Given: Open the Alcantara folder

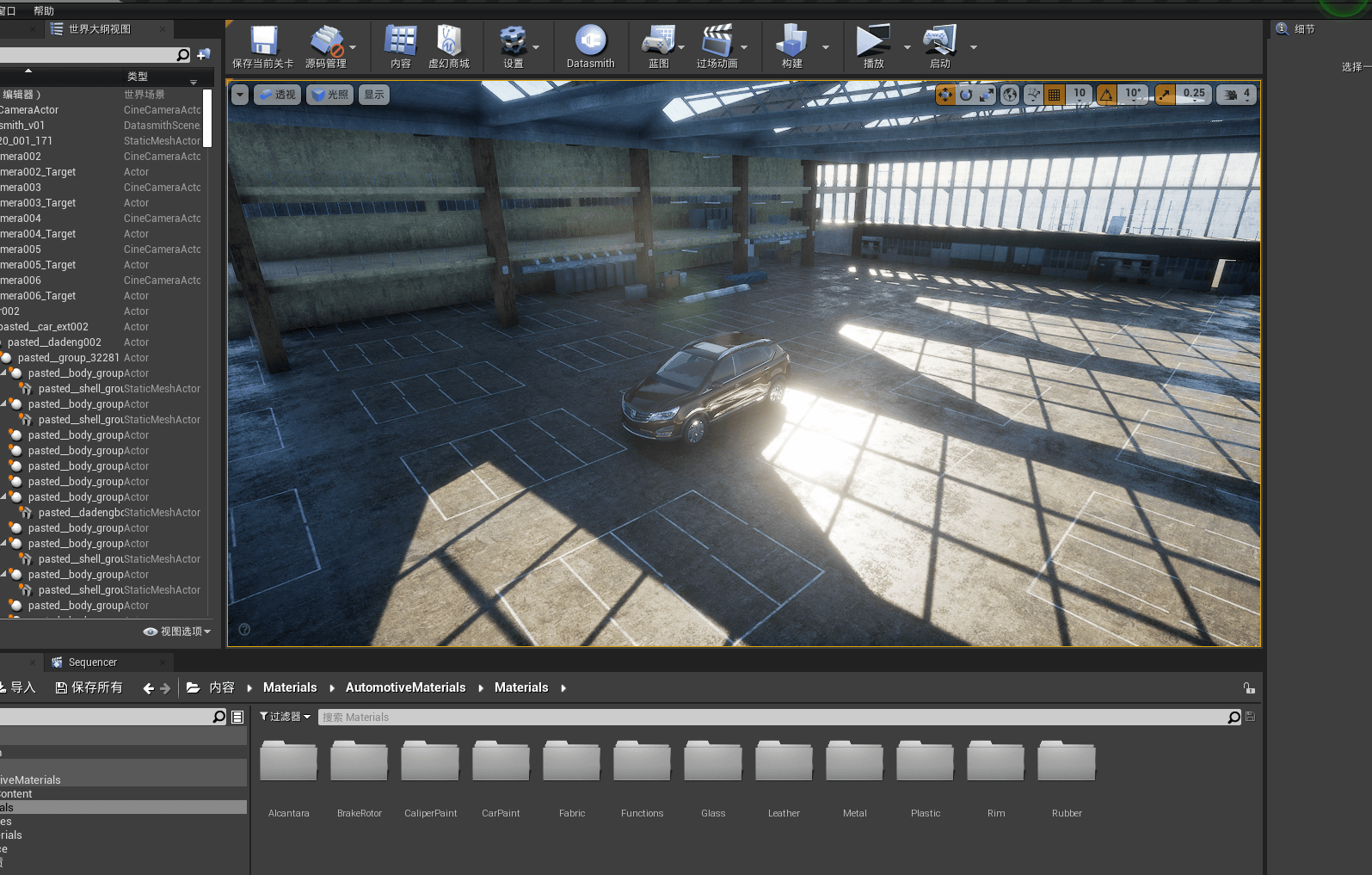Looking at the screenshot, I should pyautogui.click(x=288, y=777).
